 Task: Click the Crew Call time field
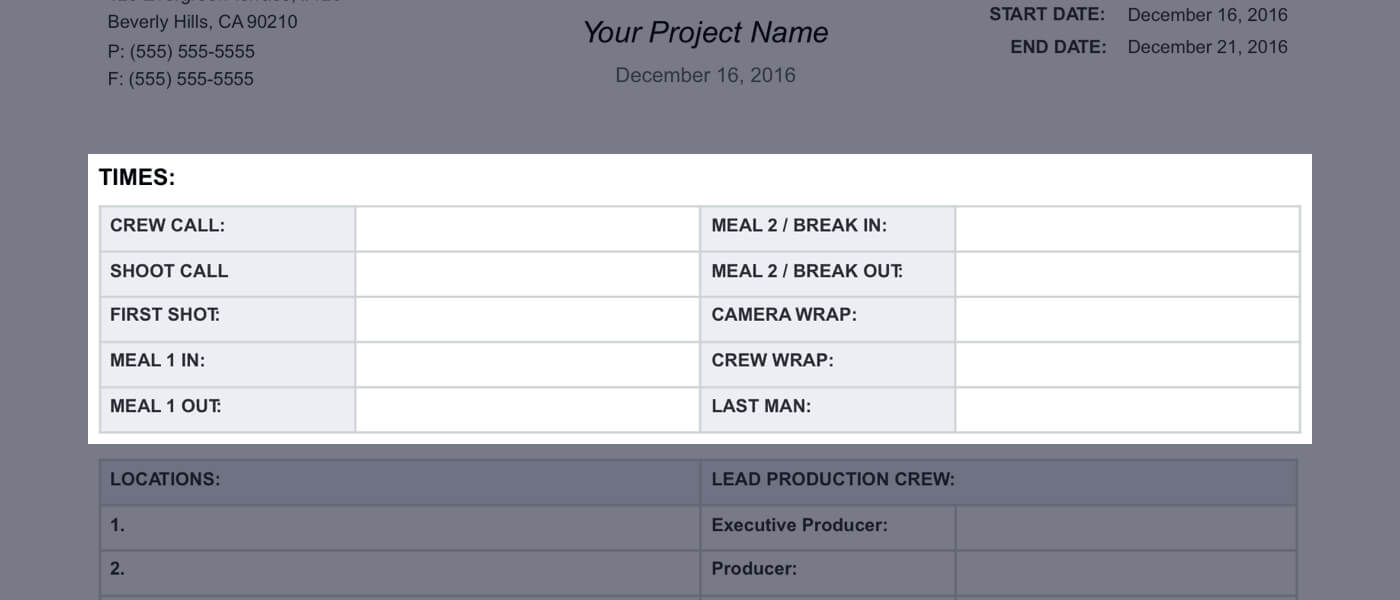pos(527,229)
